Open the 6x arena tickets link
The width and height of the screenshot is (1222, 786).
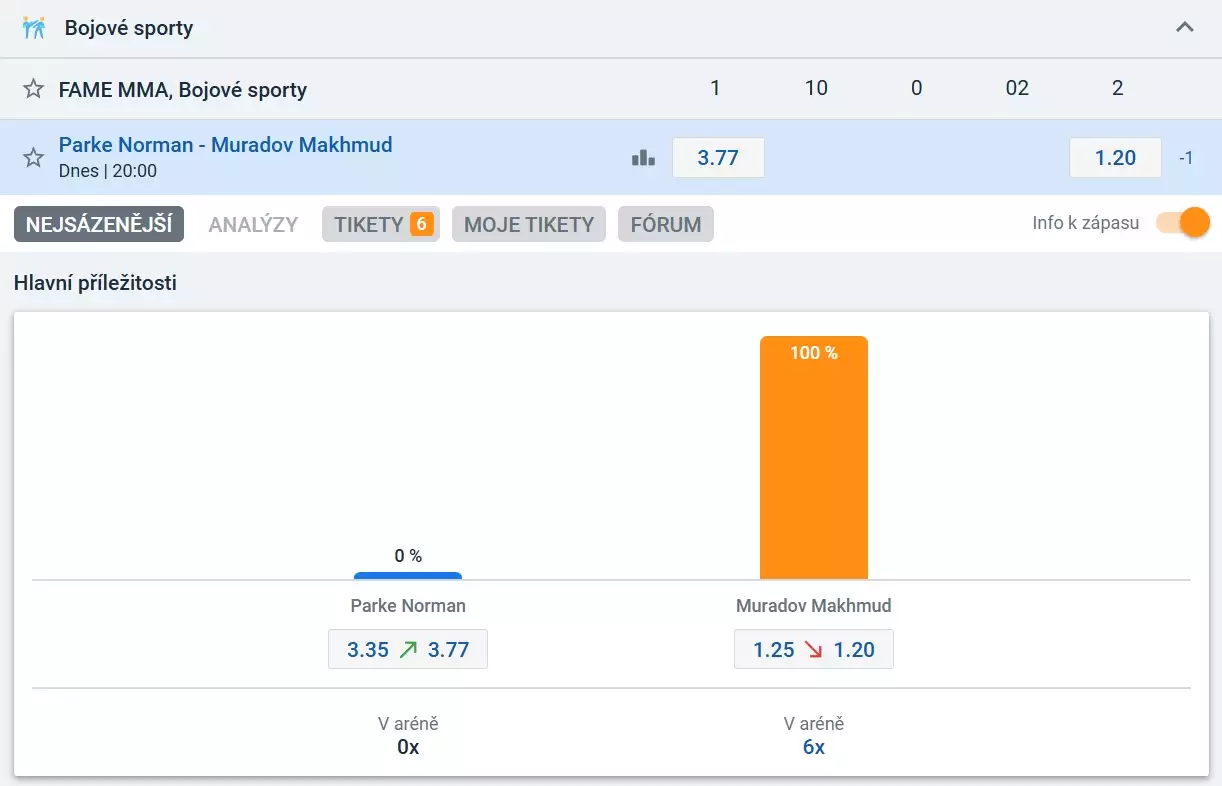pos(813,747)
